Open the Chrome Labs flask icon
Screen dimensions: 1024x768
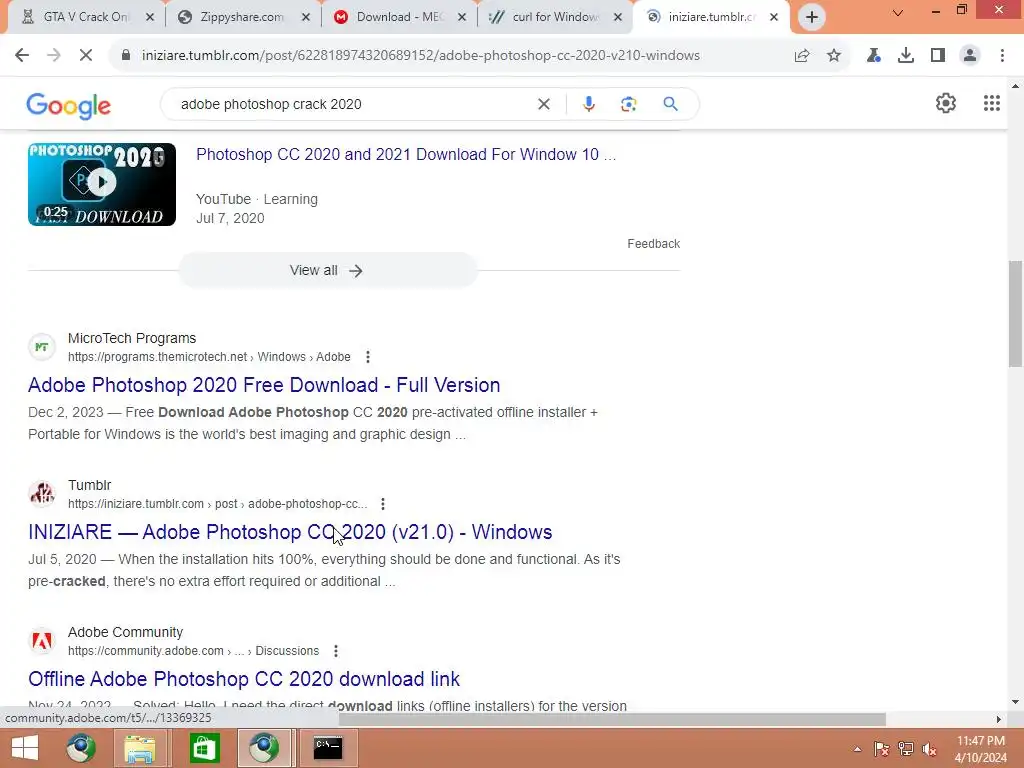coord(874,56)
